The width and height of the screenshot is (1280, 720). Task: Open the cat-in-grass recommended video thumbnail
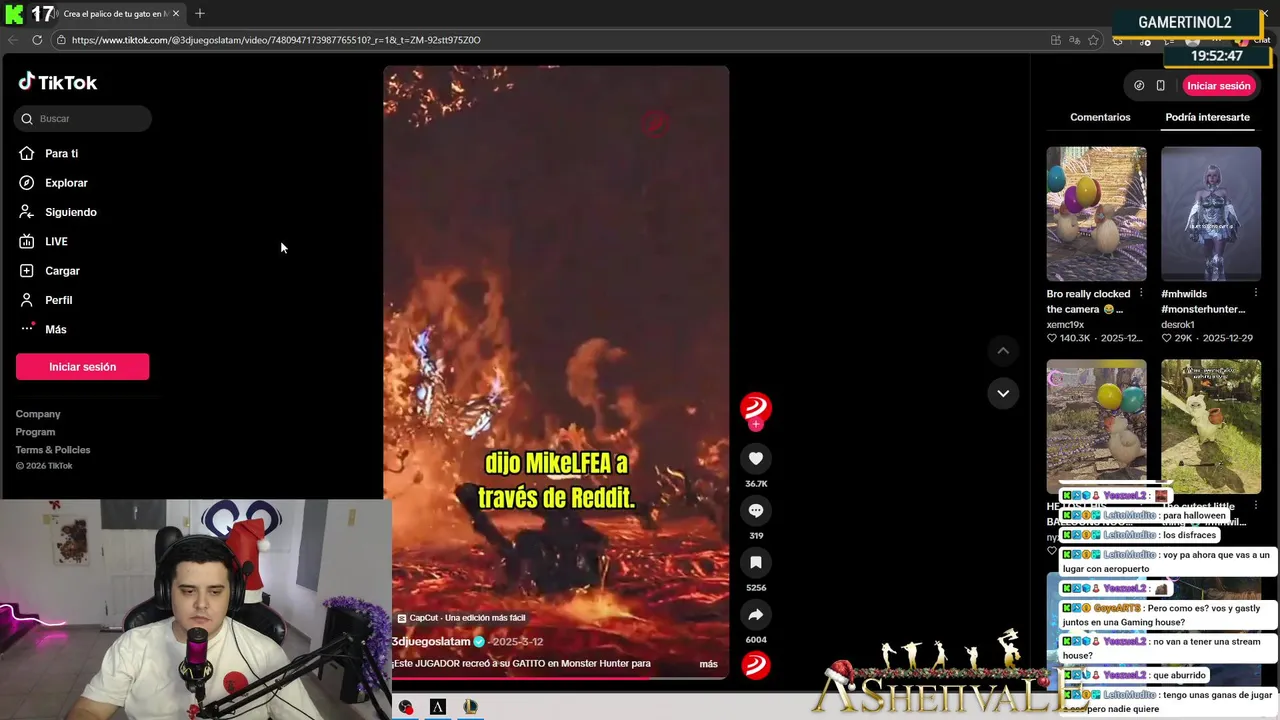tap(1211, 426)
